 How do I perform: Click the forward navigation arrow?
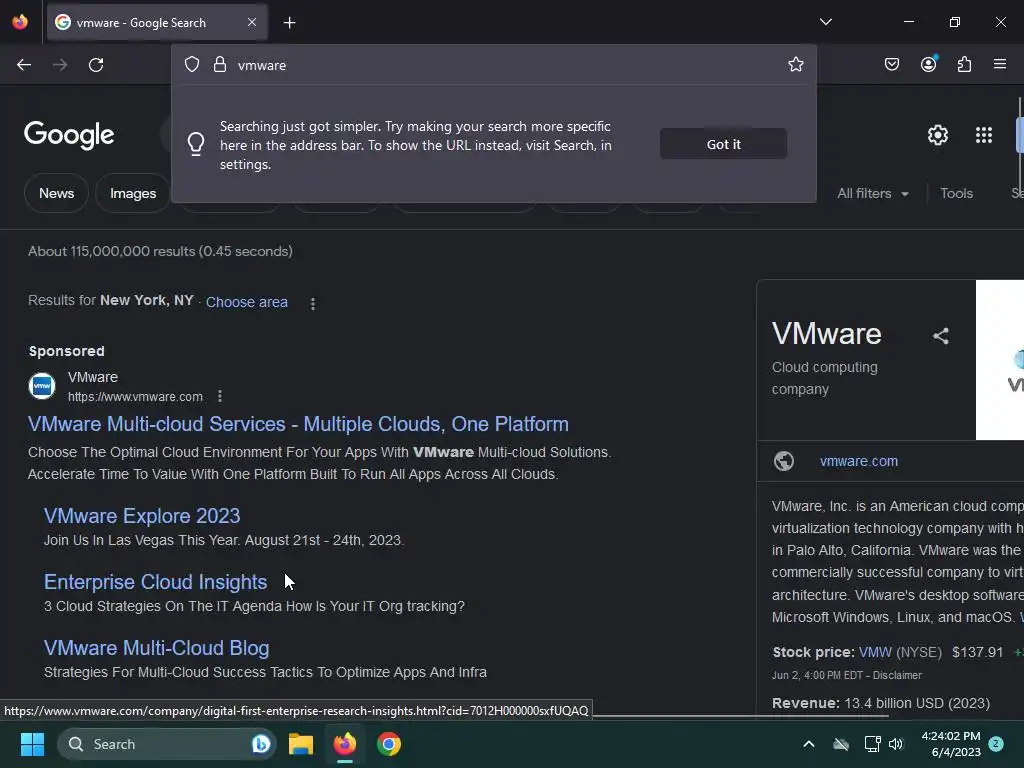pos(59,65)
